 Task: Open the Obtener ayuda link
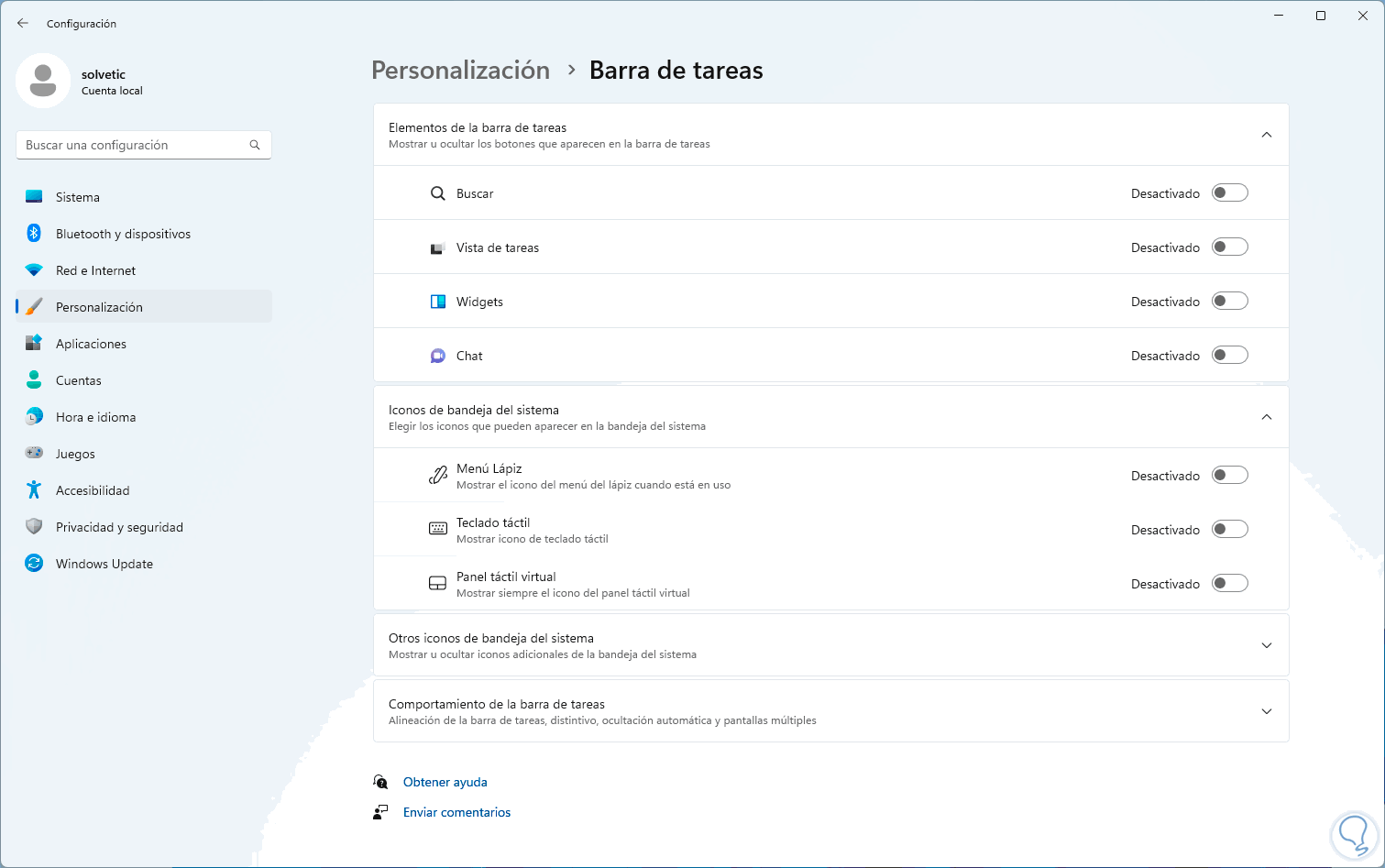point(445,782)
